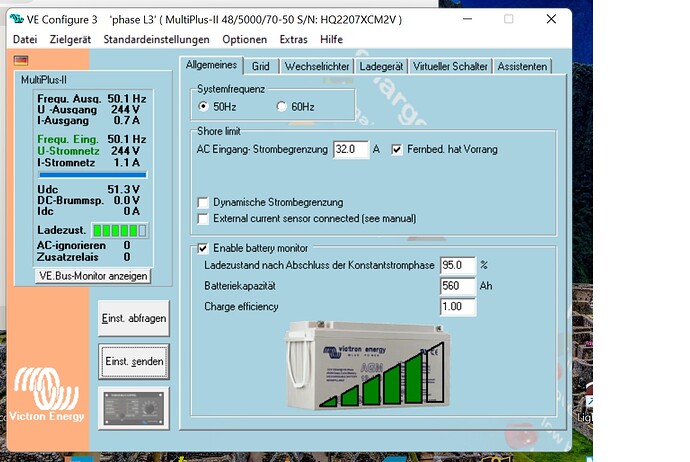
Task: Toggle Enable battery monitor checkbox
Action: tap(203, 248)
